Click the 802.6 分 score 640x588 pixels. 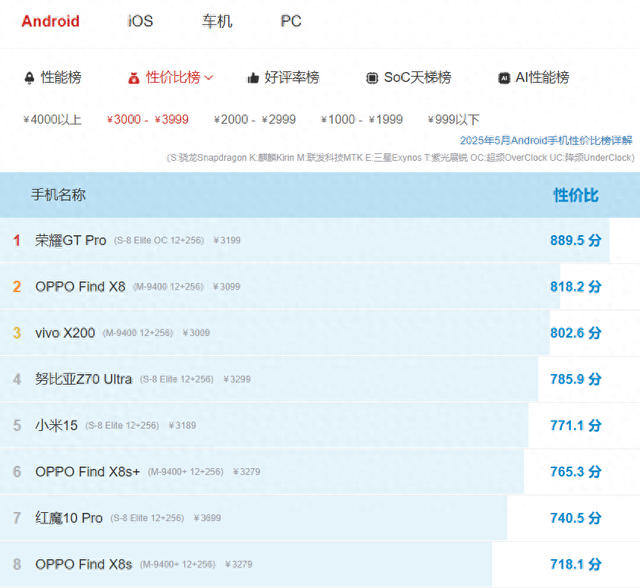pos(576,333)
